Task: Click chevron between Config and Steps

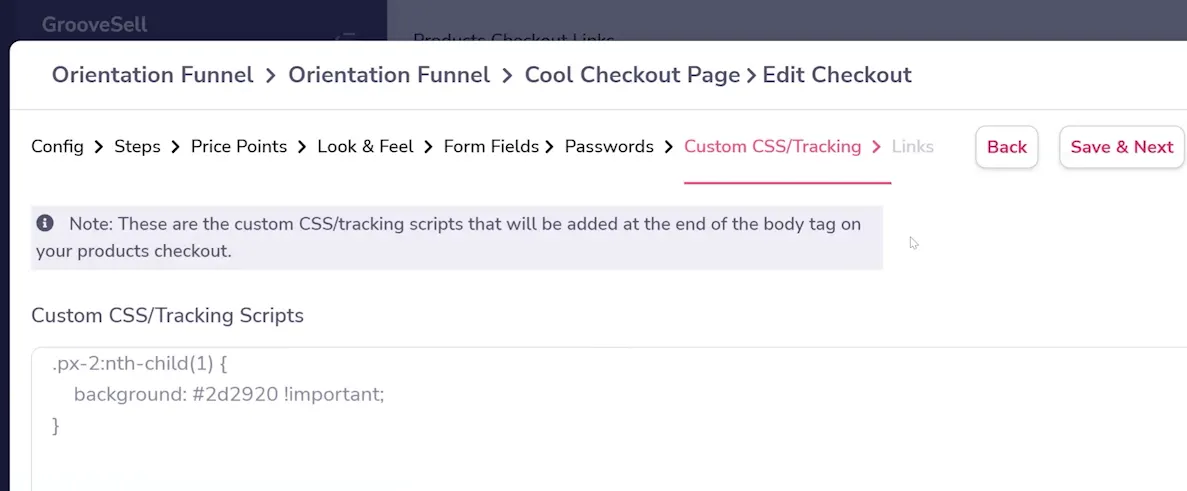Action: [x=99, y=147]
